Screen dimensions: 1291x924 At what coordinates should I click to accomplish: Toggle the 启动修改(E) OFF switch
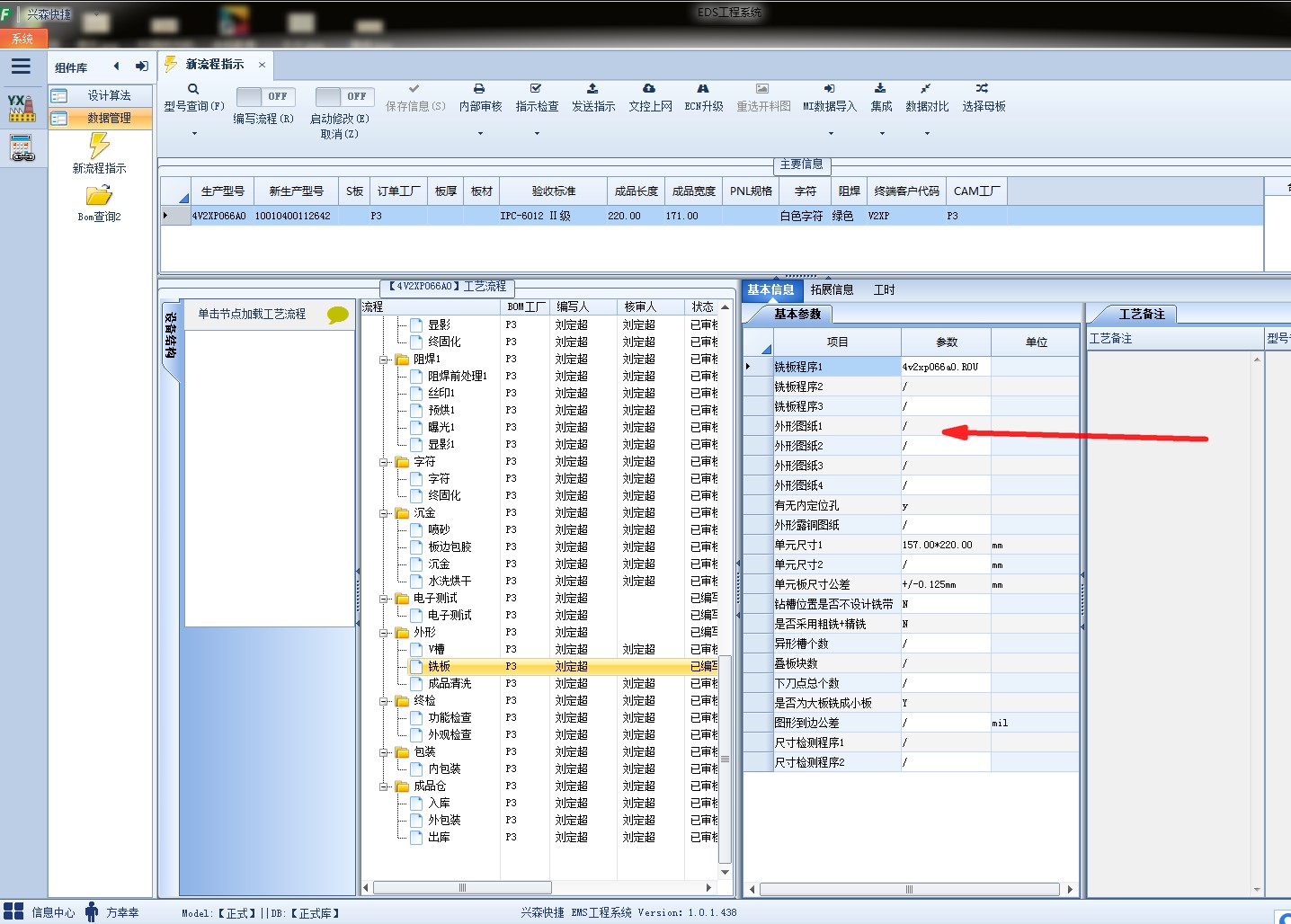pos(343,96)
